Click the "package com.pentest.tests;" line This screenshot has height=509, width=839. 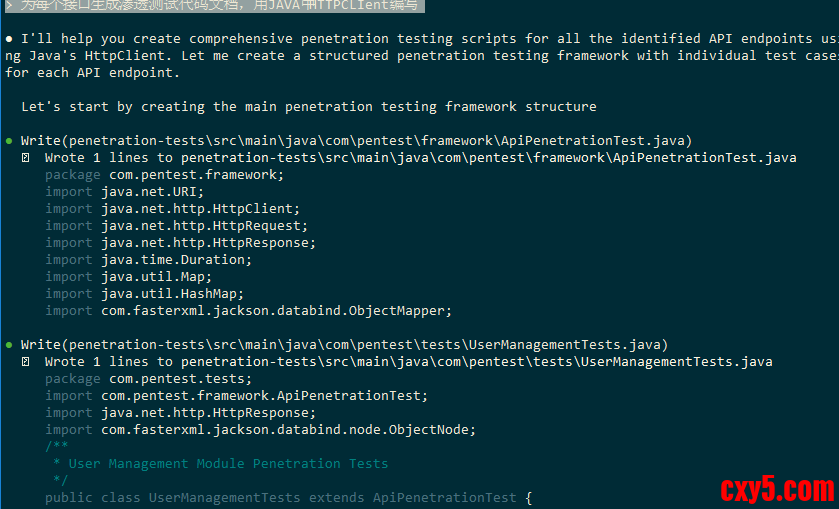148,379
